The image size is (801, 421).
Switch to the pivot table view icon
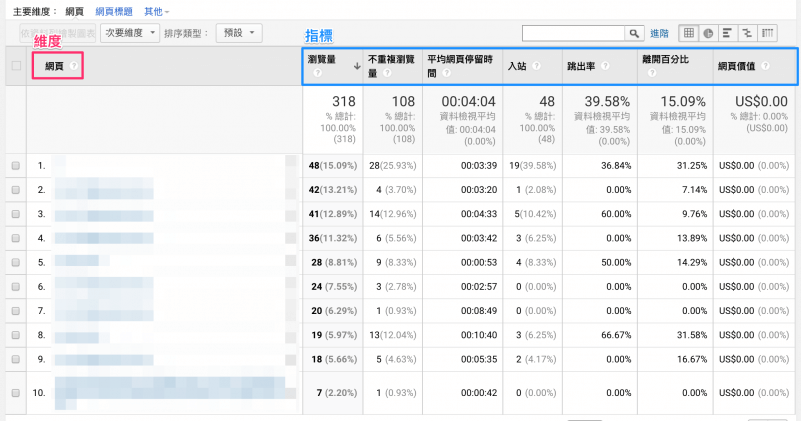point(767,33)
